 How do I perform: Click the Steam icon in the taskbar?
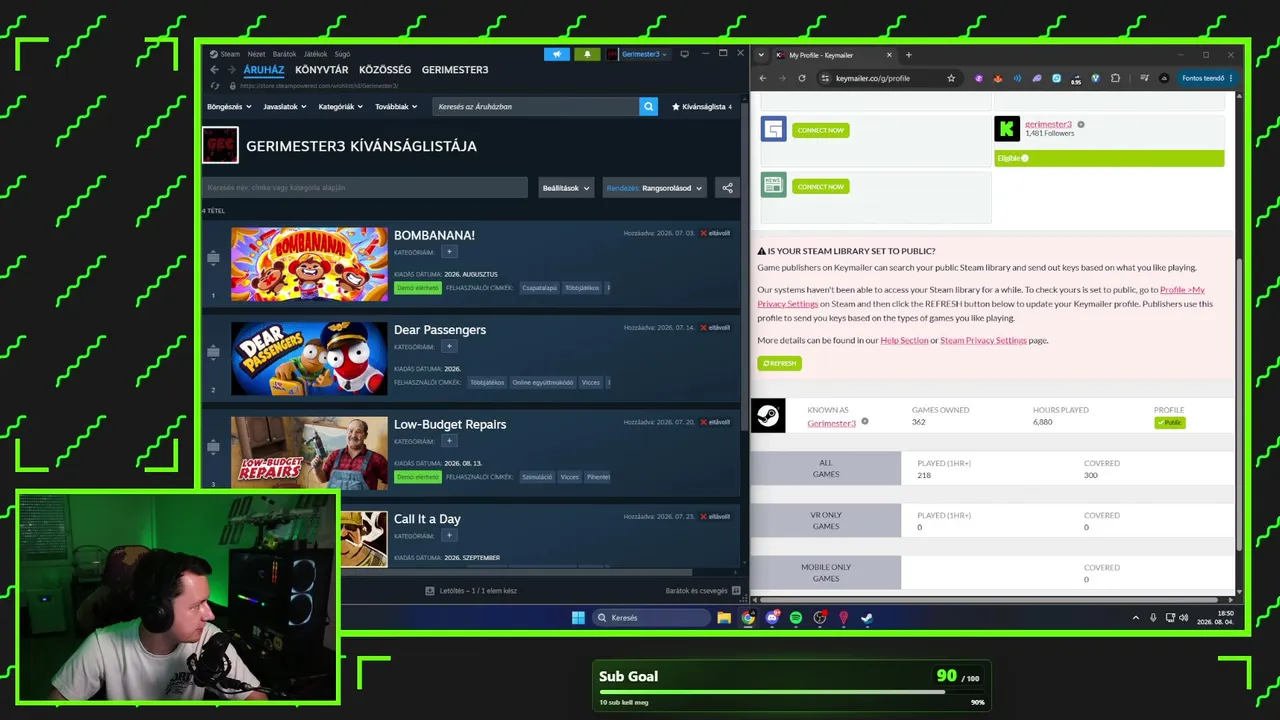[867, 618]
